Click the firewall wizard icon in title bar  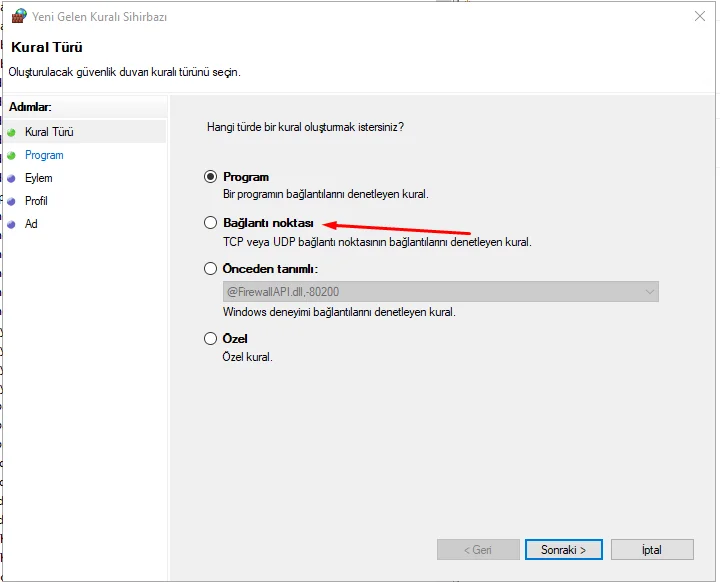coord(19,16)
